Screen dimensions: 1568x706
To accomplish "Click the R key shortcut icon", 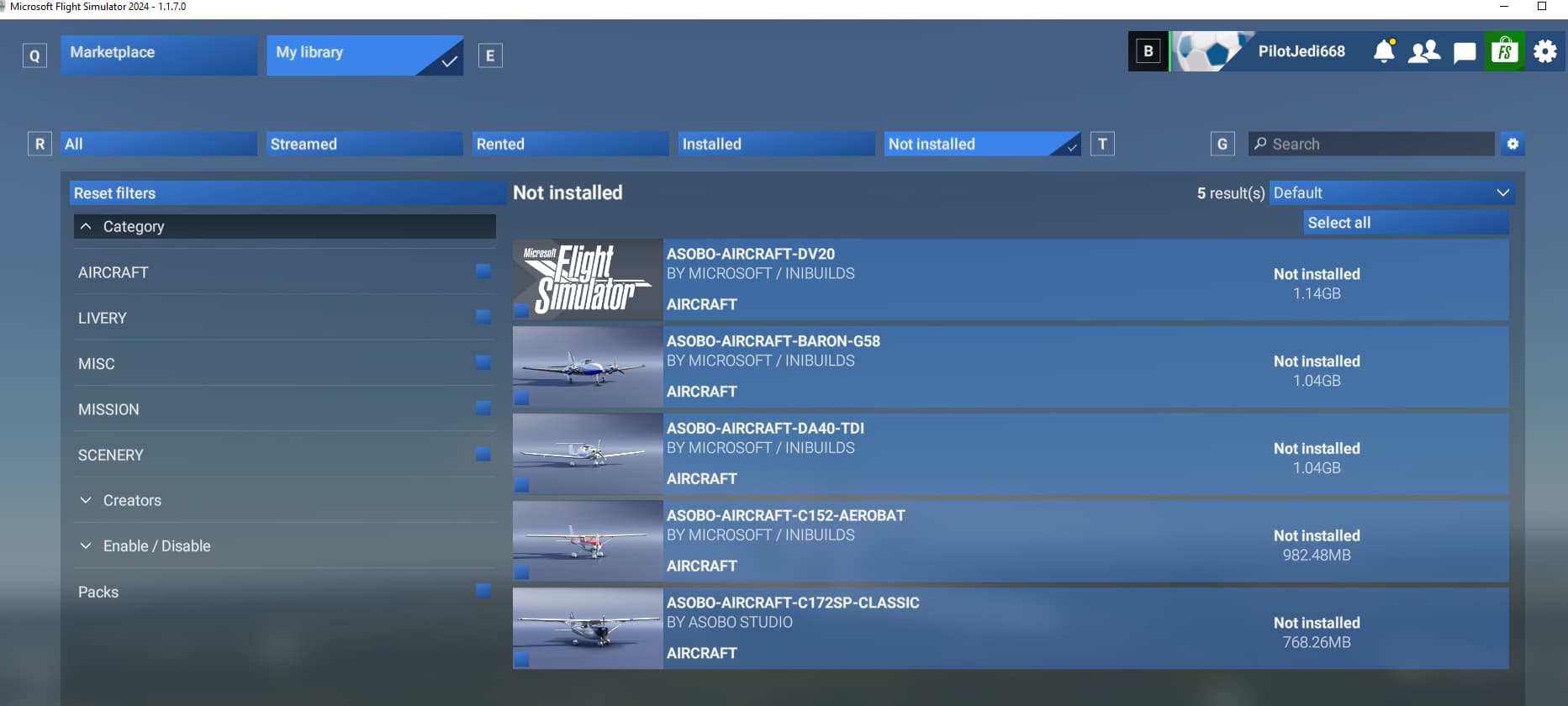I will pos(40,144).
